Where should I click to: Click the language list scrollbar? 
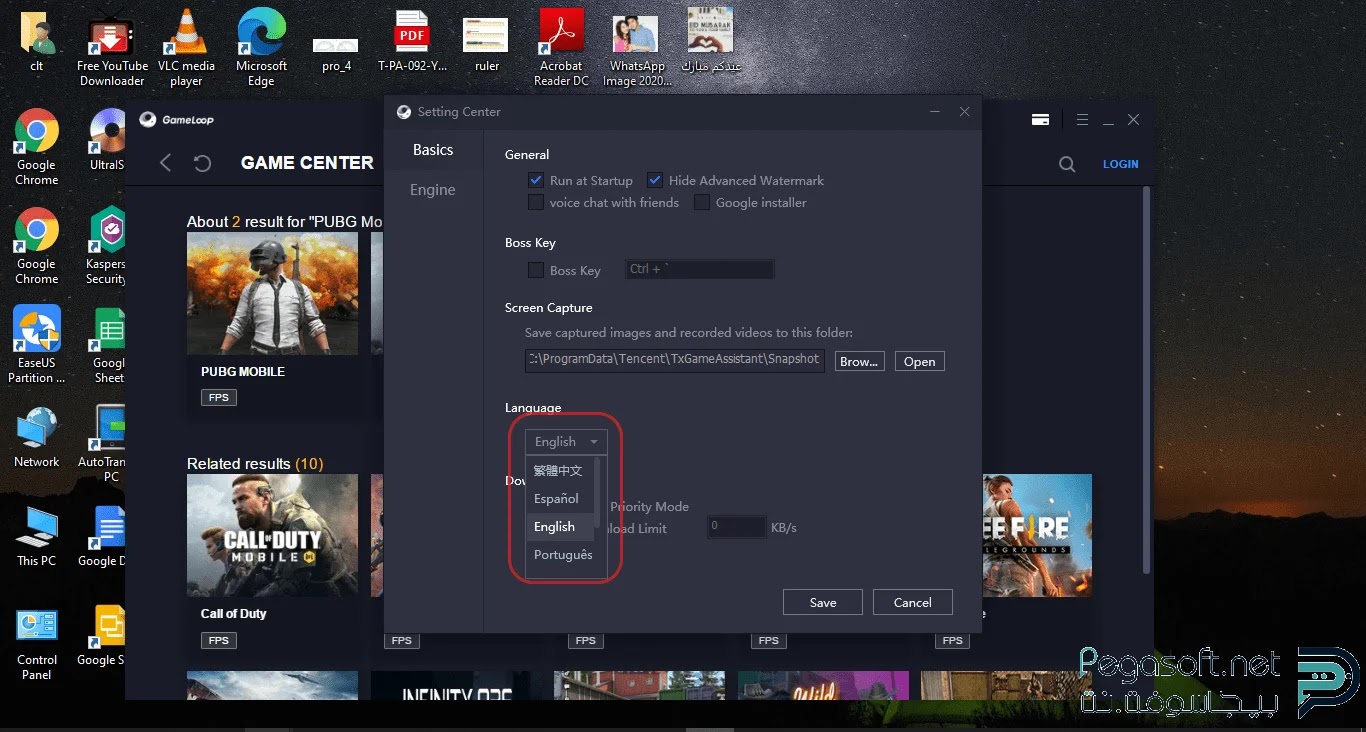pyautogui.click(x=598, y=493)
